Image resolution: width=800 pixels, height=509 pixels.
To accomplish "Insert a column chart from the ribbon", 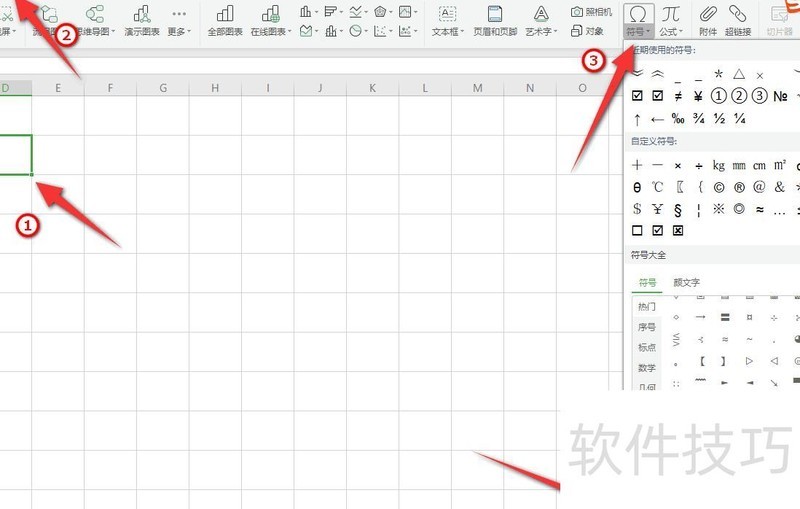I will coord(308,11).
